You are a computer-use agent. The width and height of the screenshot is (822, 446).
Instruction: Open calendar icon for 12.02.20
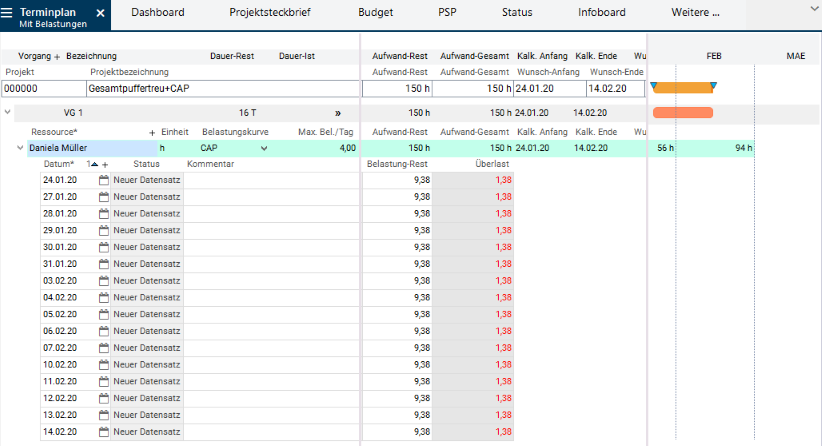click(x=104, y=398)
